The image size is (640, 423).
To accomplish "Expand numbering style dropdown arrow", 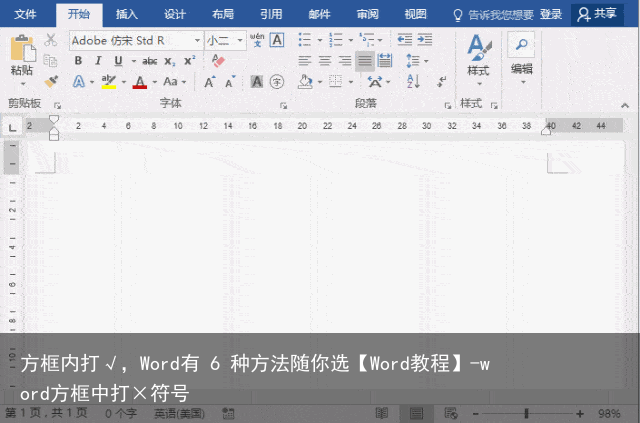I will coord(351,40).
